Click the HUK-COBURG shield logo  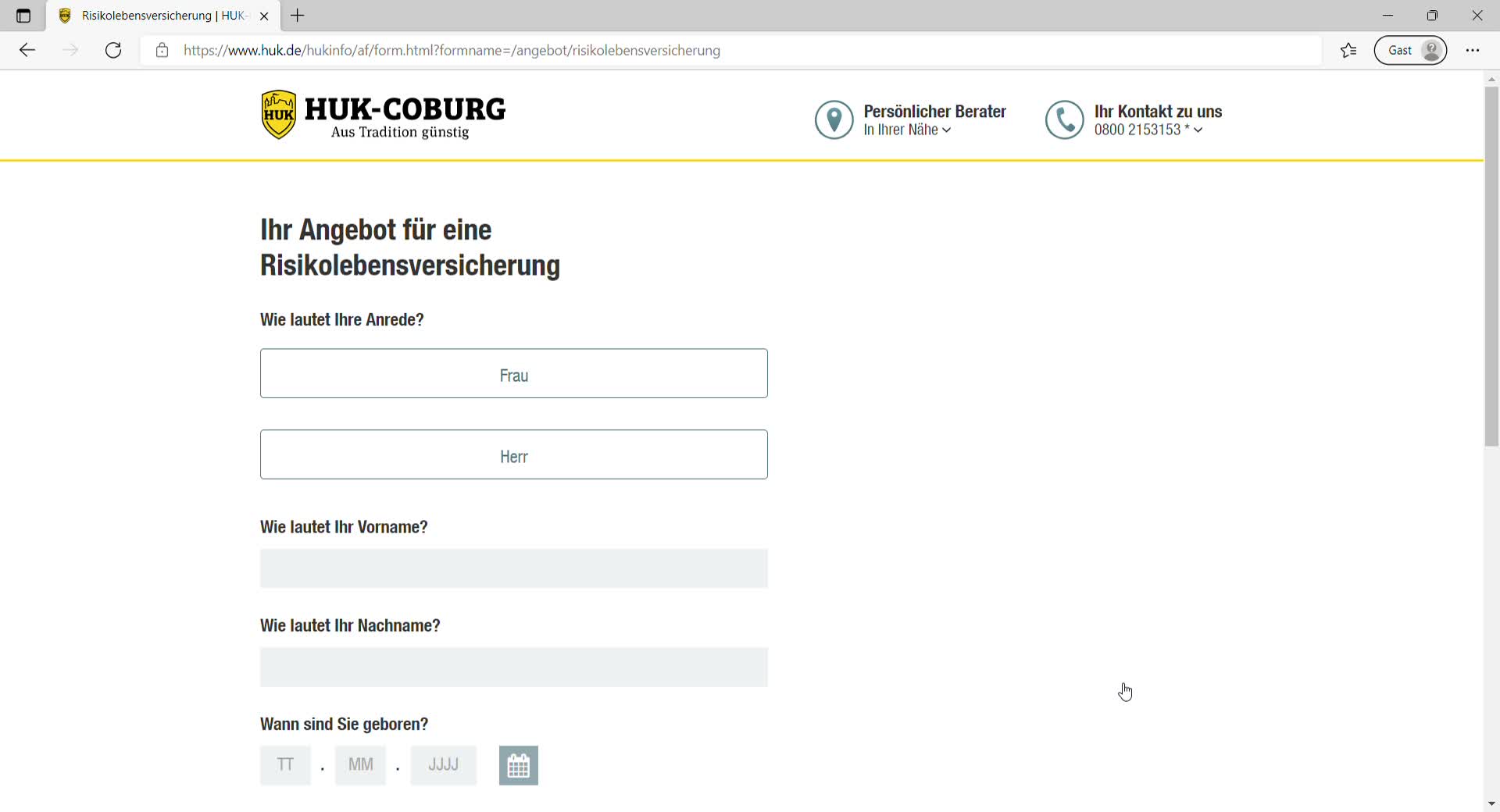[x=278, y=115]
